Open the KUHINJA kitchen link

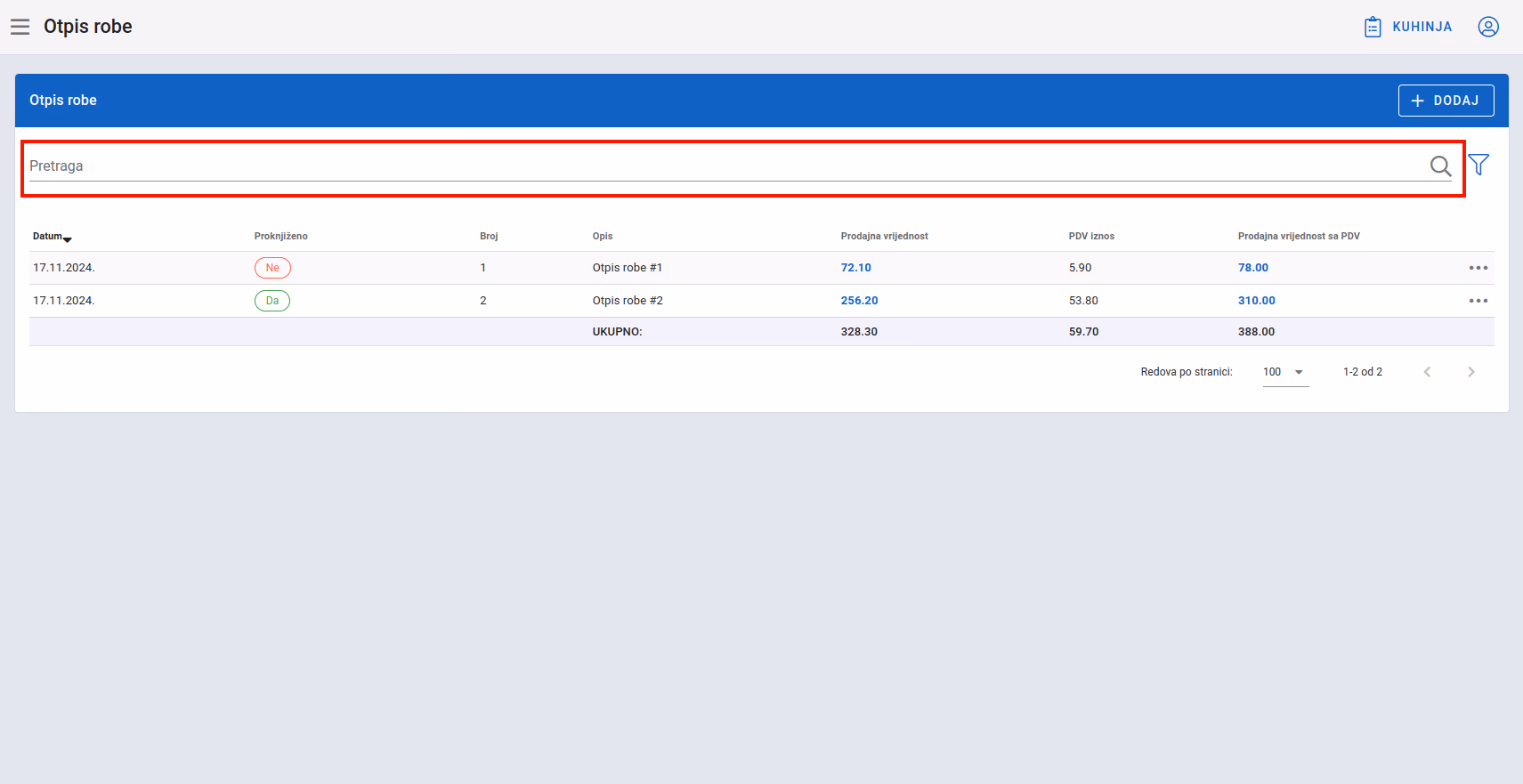point(1408,27)
